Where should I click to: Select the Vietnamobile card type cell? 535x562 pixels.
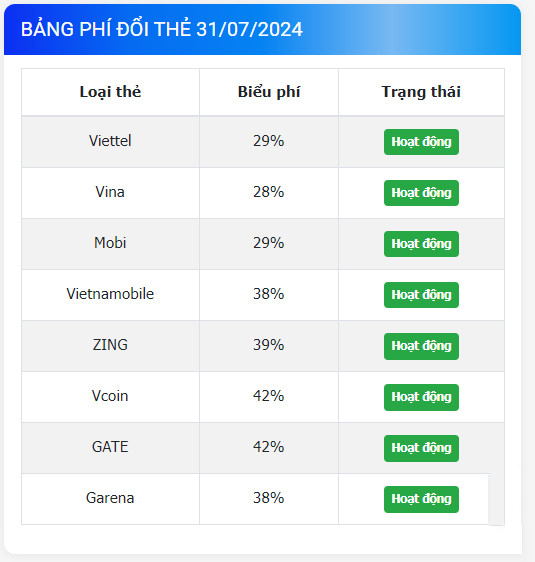(x=110, y=294)
